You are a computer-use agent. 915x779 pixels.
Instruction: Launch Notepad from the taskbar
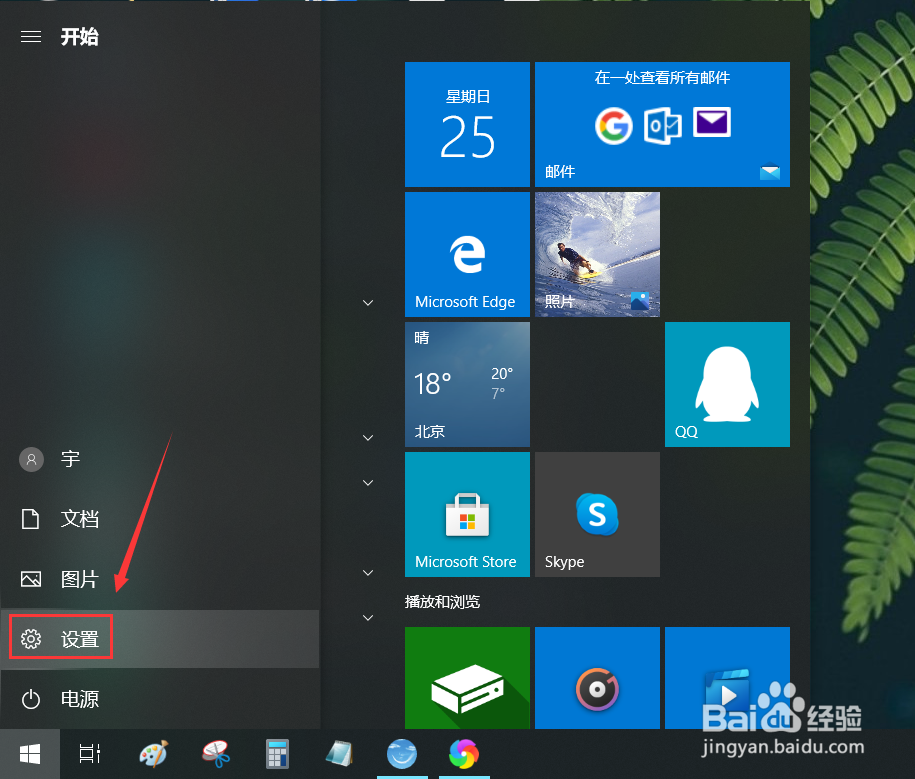339,754
